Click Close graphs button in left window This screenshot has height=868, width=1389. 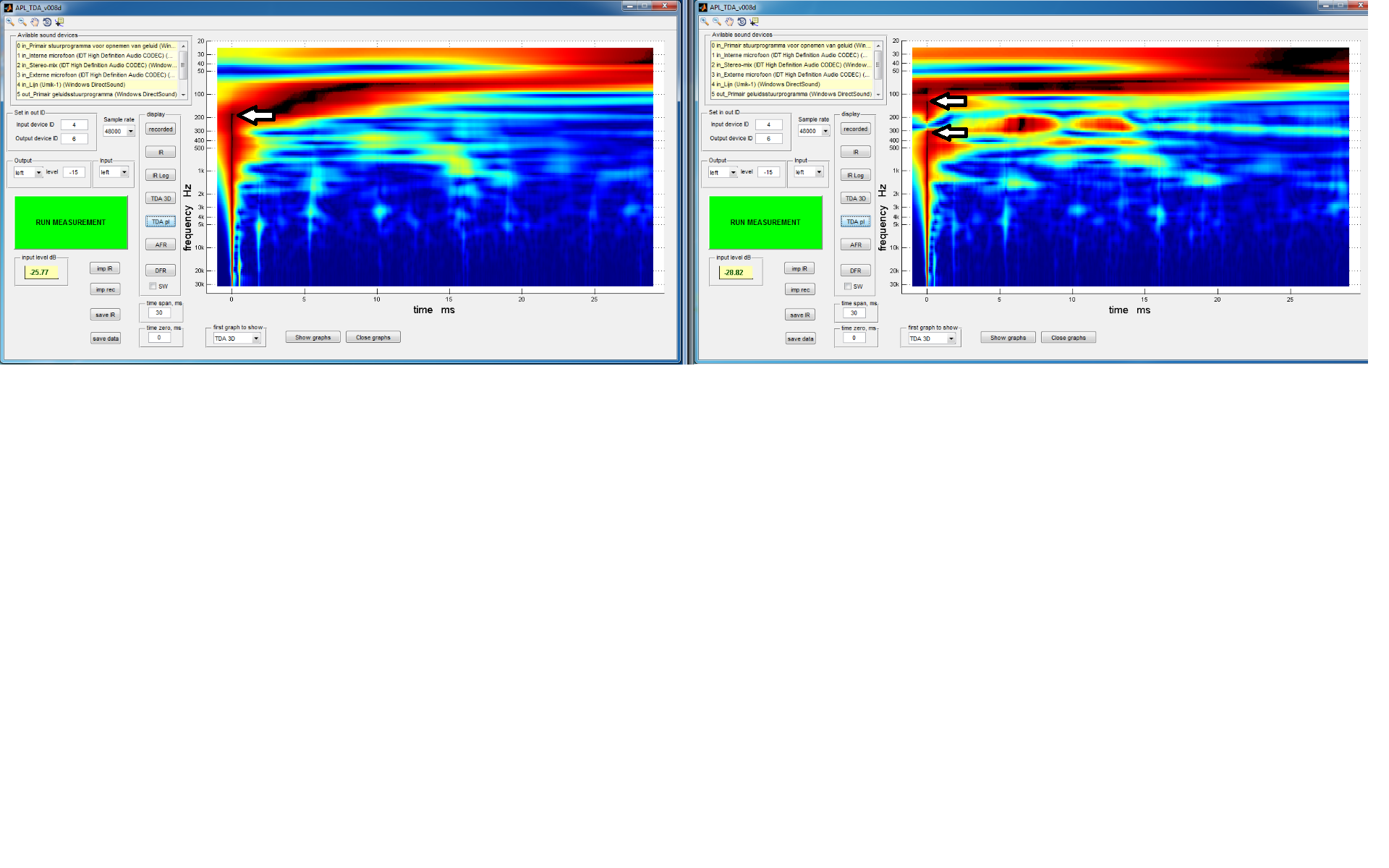point(373,337)
